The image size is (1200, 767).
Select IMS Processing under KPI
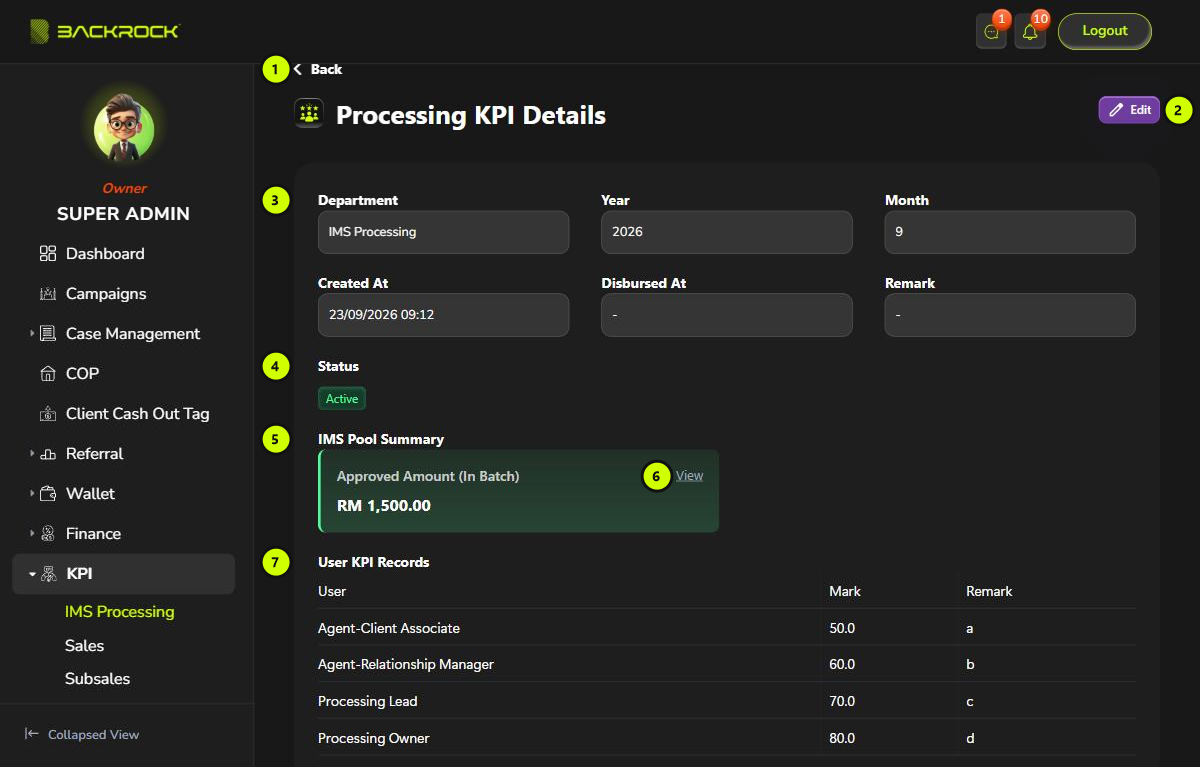[120, 612]
